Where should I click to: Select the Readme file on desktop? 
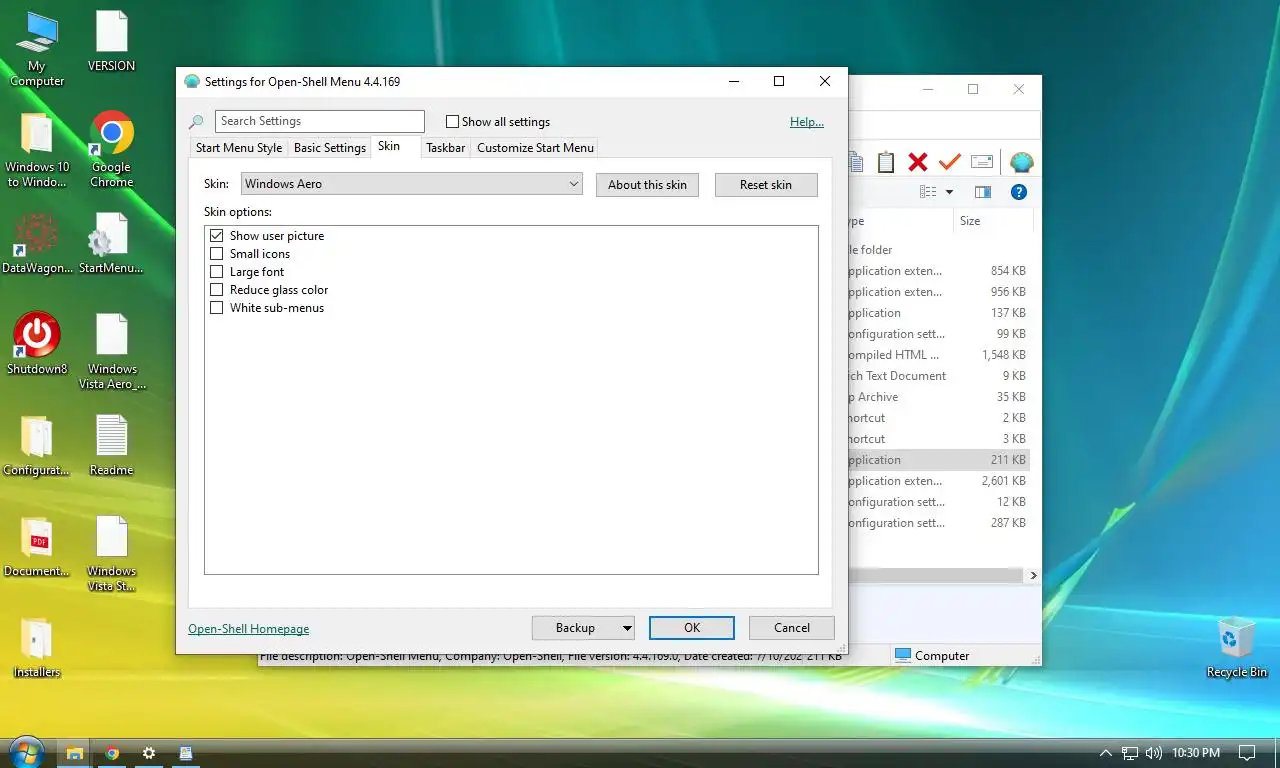(111, 446)
